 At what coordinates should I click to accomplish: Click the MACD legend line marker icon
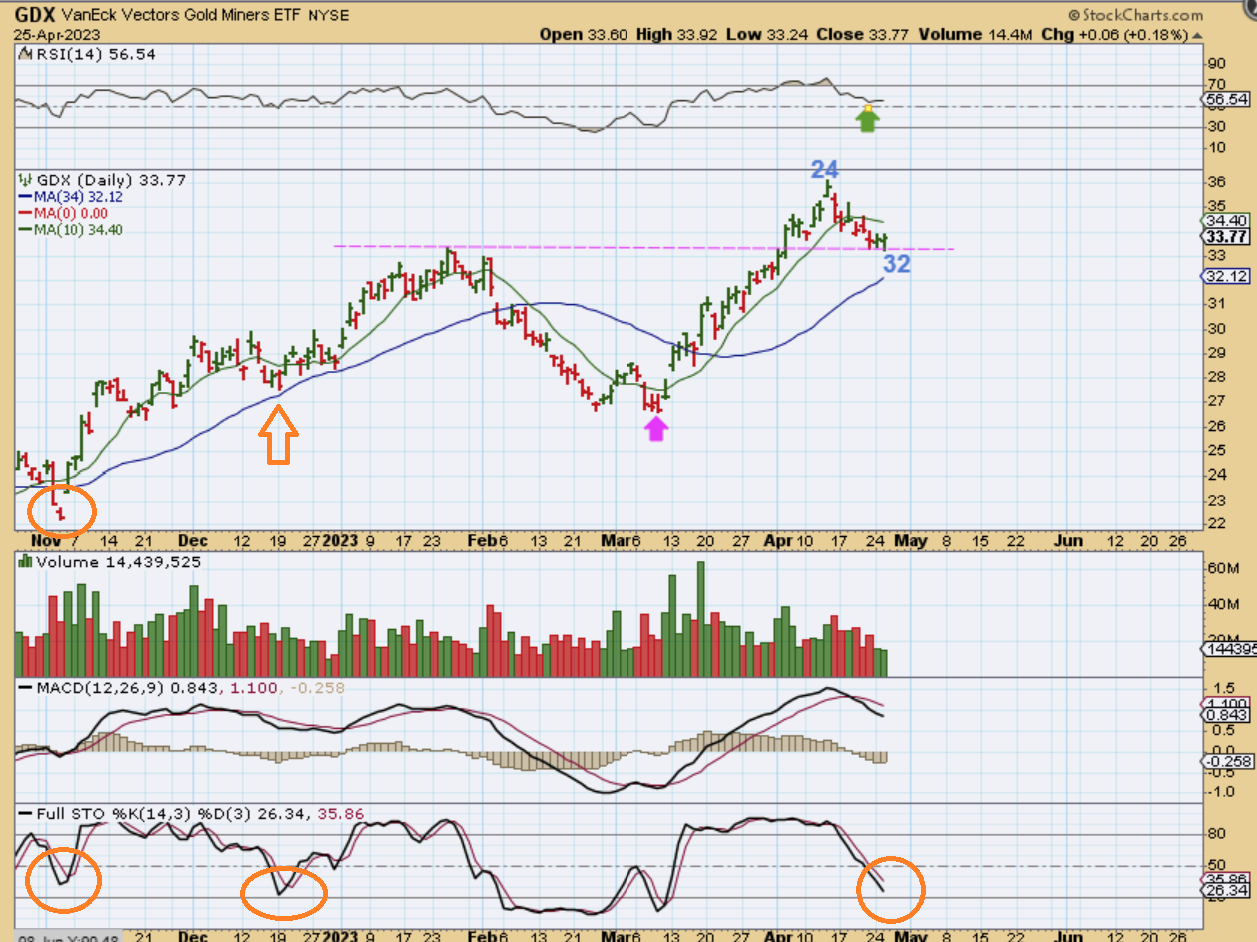24,689
